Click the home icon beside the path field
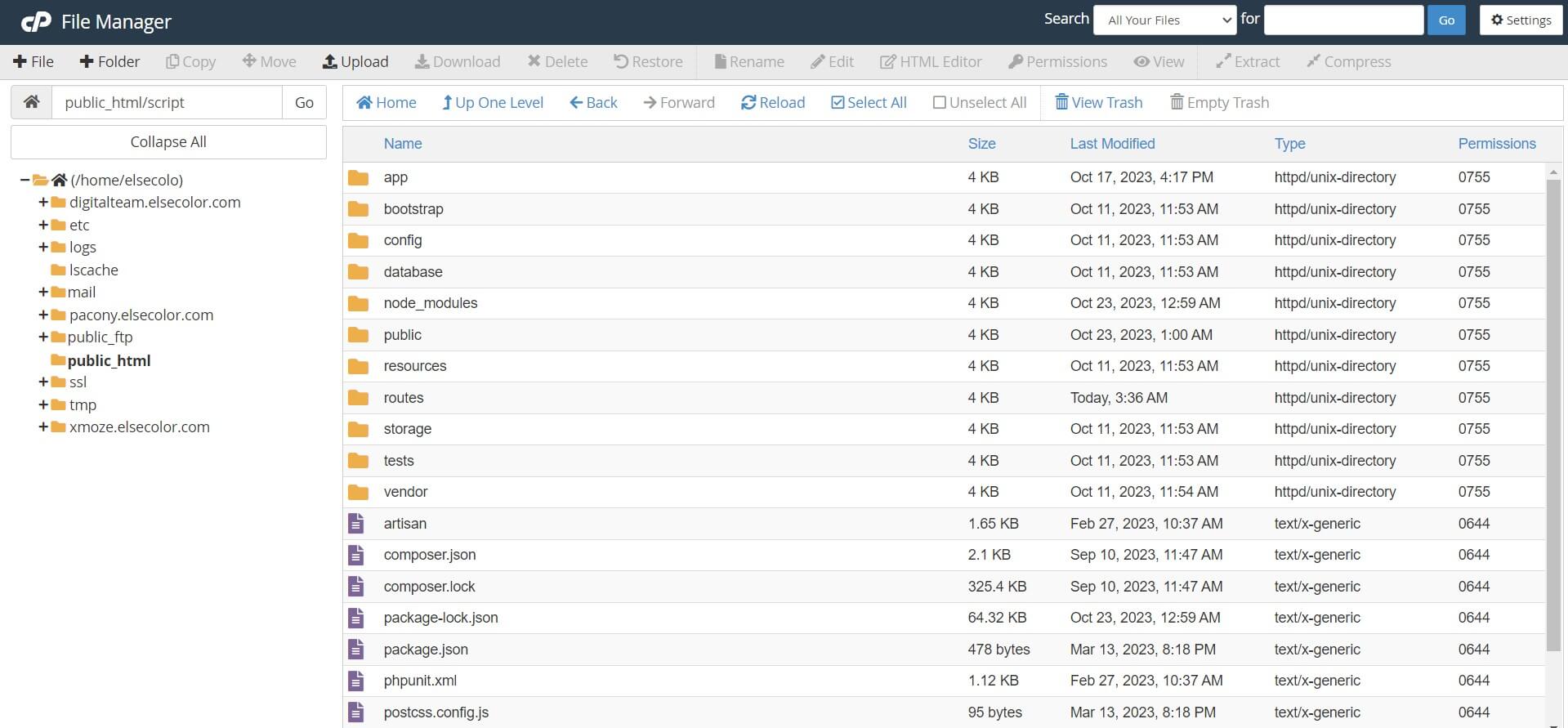 tap(32, 102)
